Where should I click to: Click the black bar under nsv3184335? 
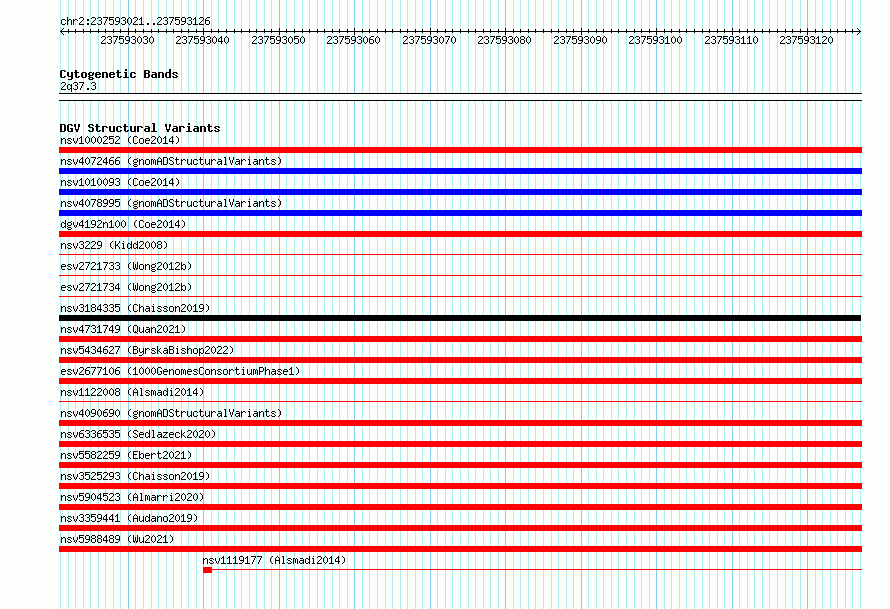pos(460,318)
